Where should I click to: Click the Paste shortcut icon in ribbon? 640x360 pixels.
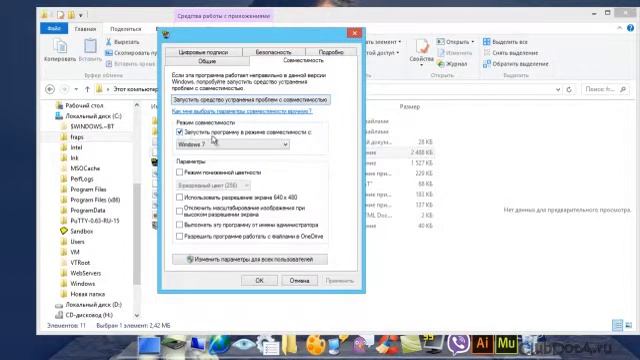tap(109, 64)
